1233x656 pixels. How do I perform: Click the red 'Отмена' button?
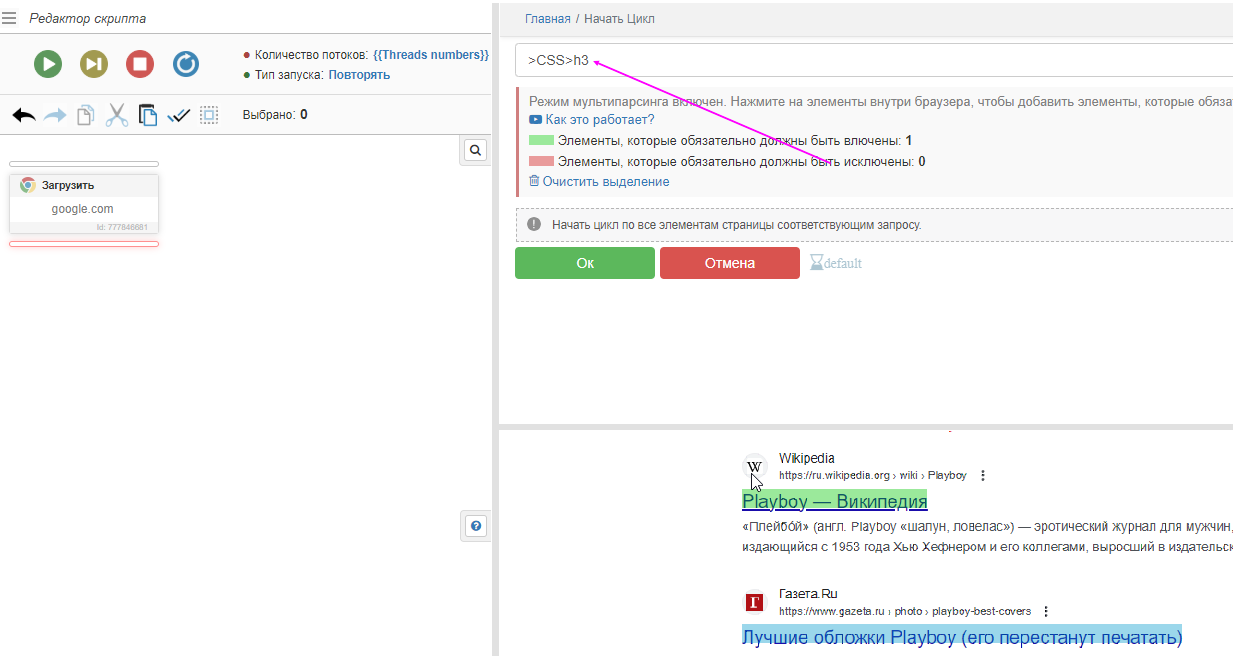(x=729, y=263)
